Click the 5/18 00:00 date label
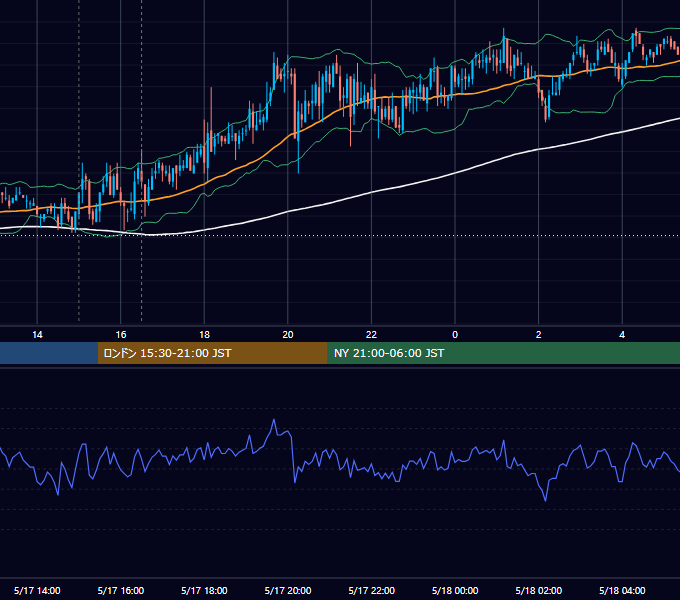Viewport: 680px width, 600px height. 455,590
